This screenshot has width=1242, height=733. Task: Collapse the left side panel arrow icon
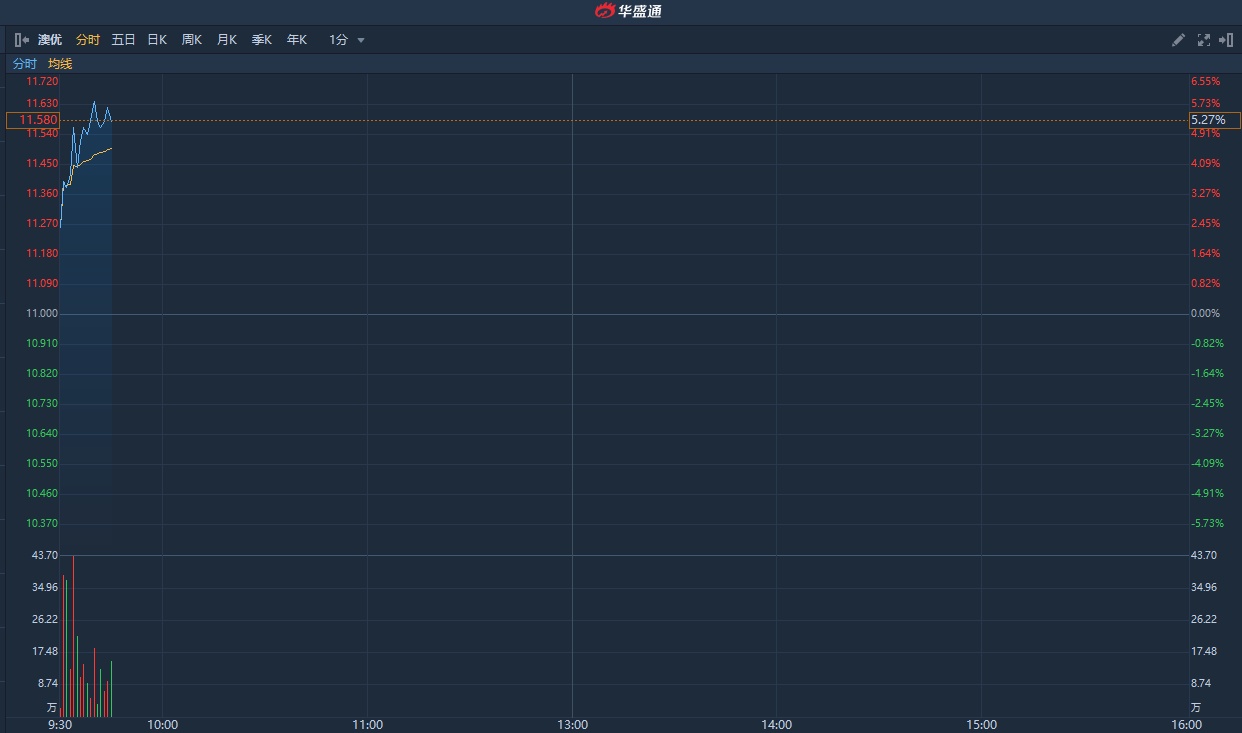[22, 40]
